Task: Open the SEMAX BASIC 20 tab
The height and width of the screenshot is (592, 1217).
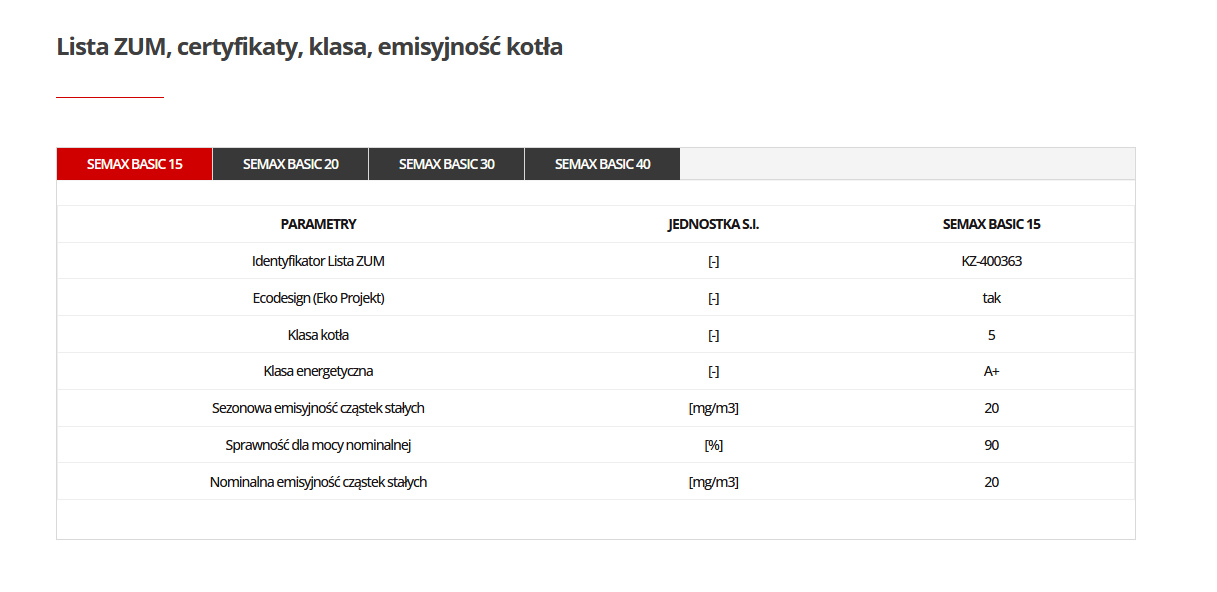Action: point(290,164)
